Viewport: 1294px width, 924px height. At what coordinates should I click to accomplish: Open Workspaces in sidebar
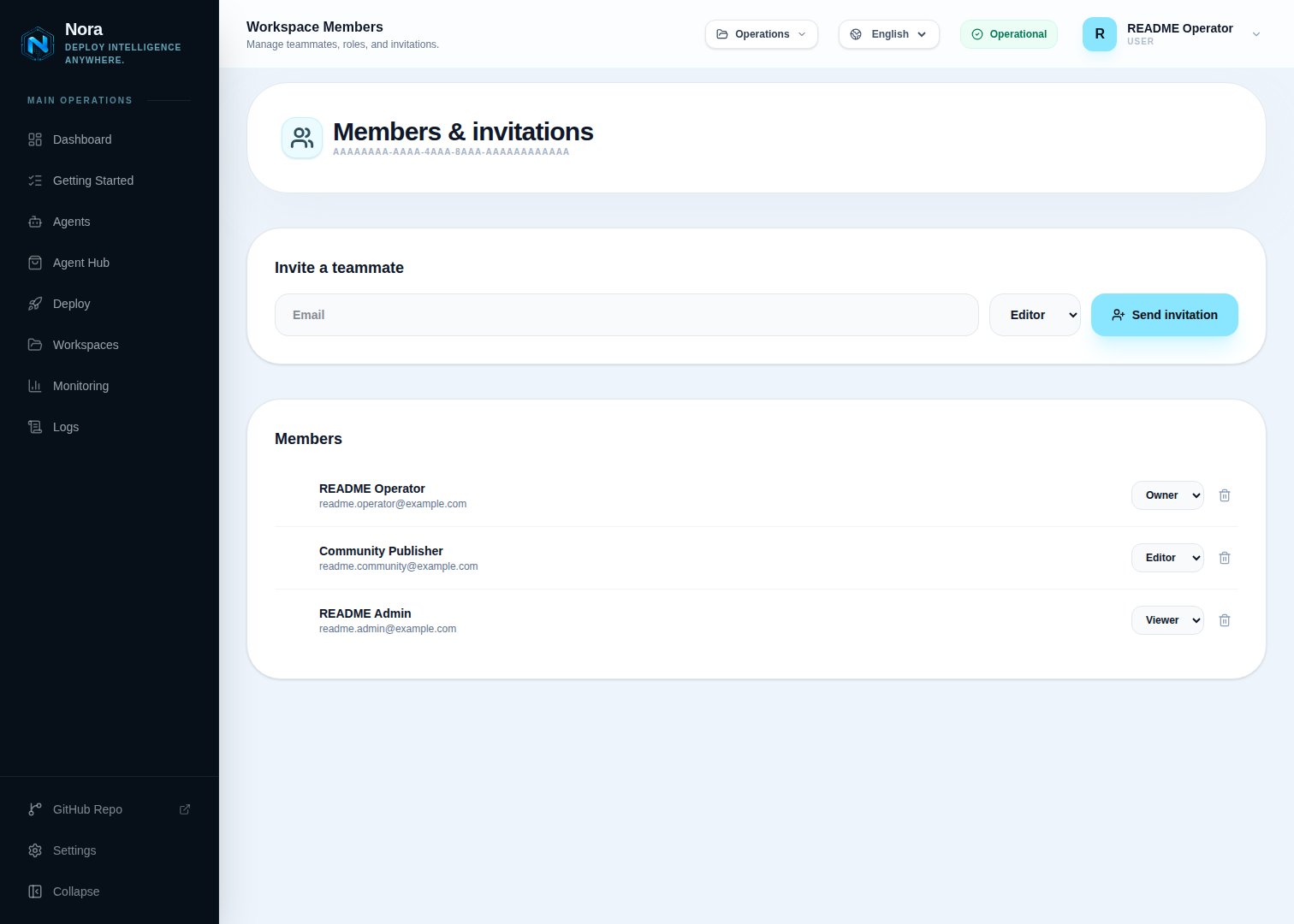click(110, 345)
